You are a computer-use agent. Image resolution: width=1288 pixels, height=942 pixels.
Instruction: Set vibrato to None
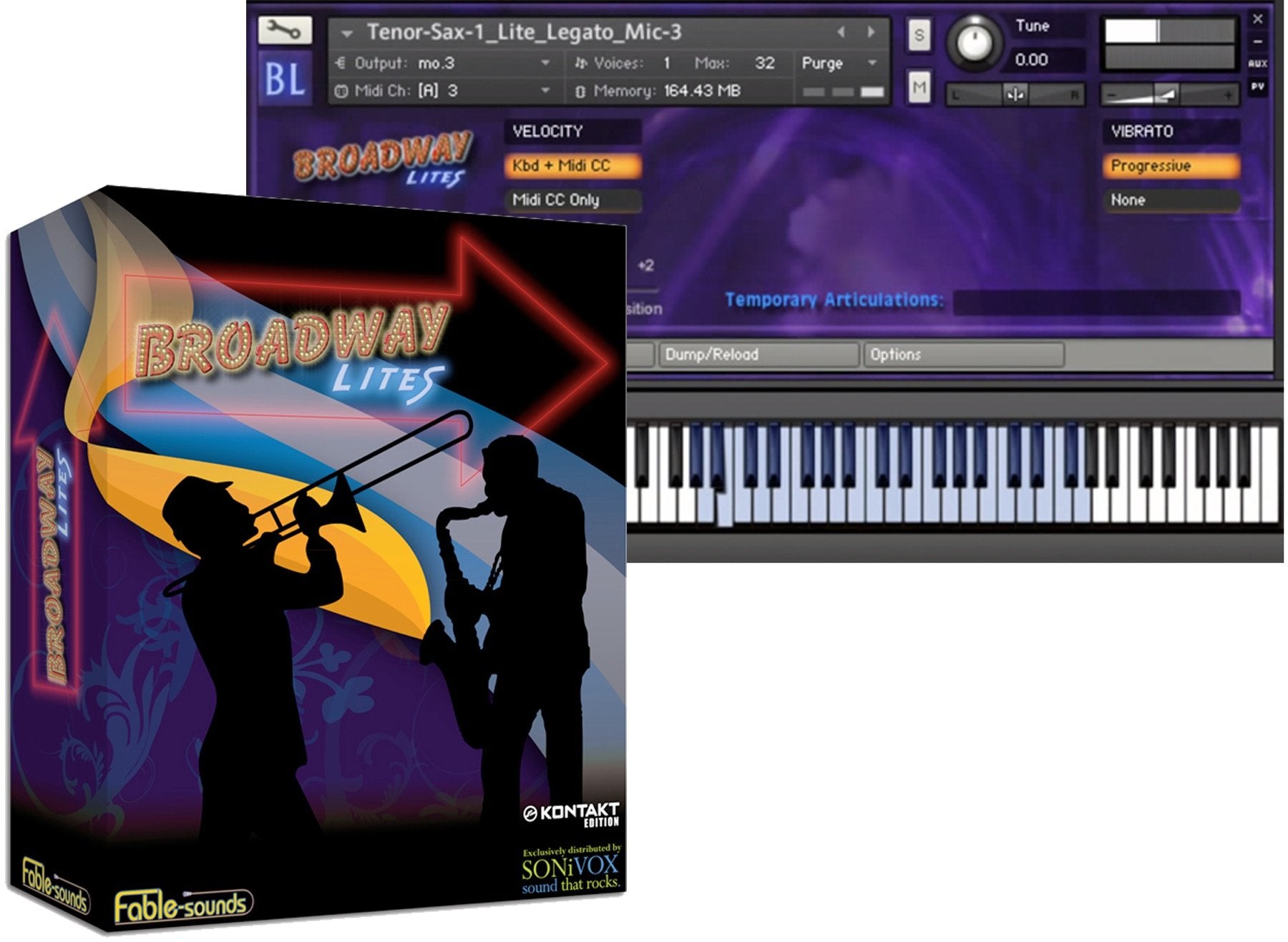pos(1170,200)
